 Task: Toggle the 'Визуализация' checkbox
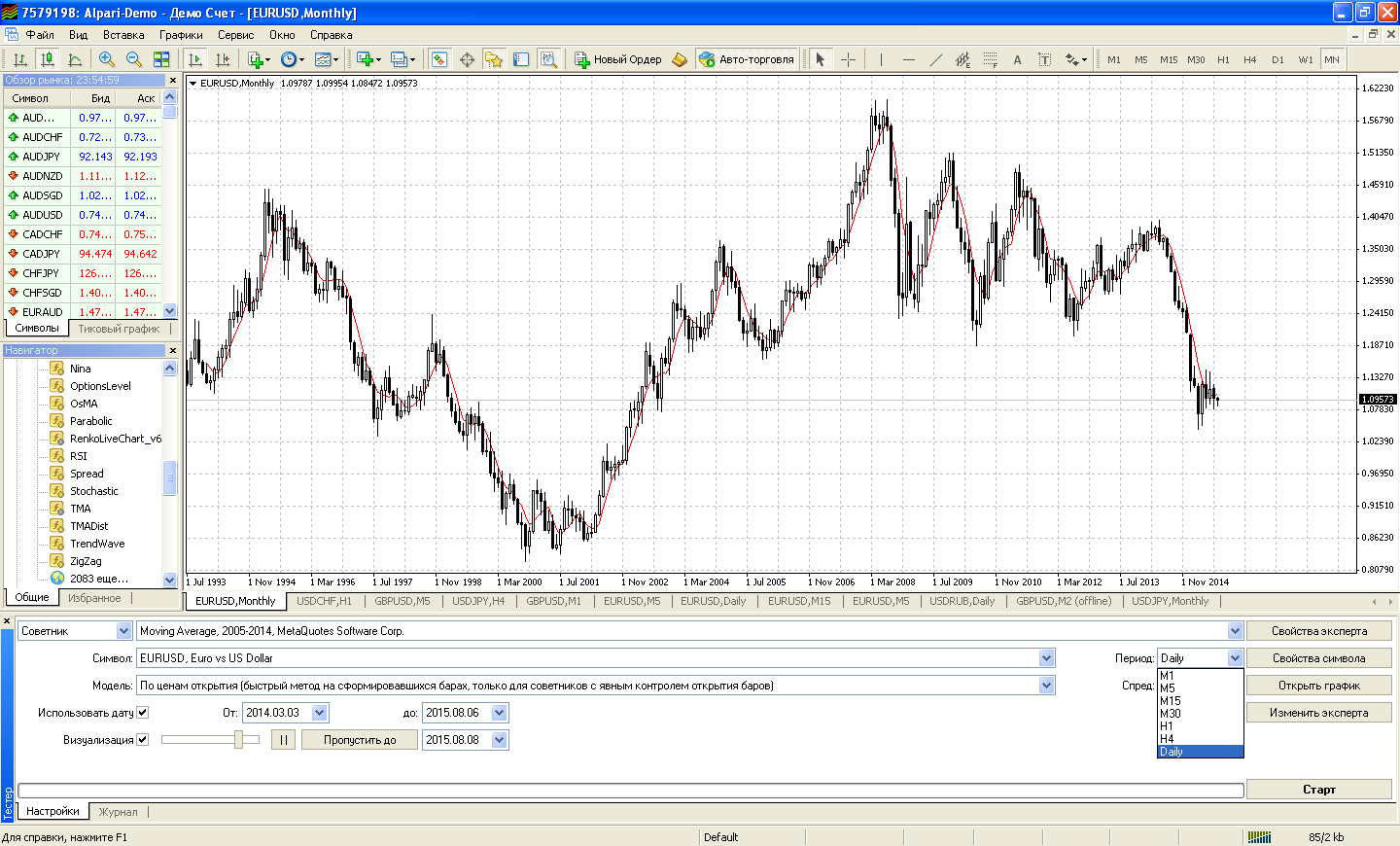143,740
